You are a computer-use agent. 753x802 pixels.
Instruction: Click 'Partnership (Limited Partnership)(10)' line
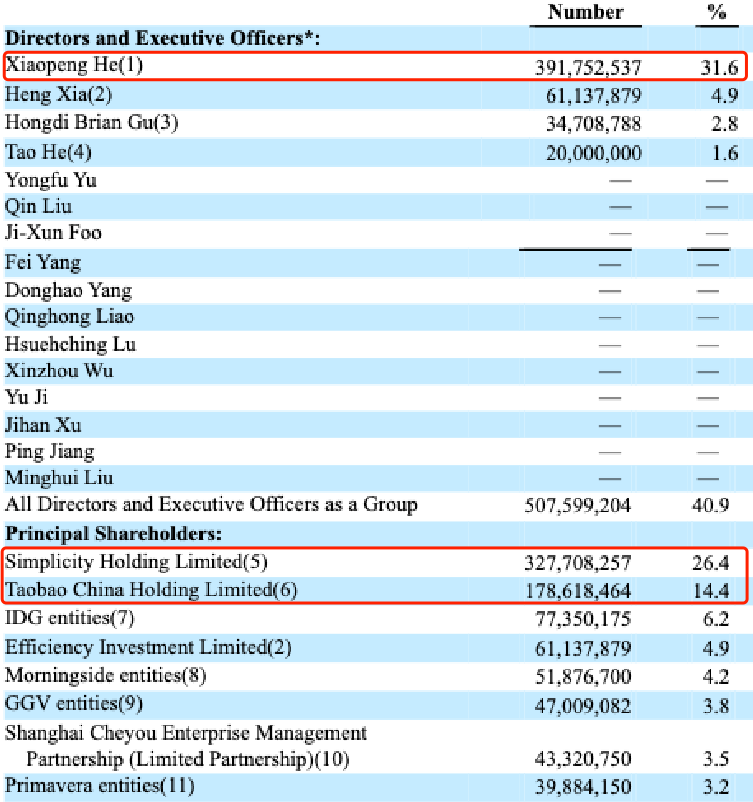[x=188, y=760]
